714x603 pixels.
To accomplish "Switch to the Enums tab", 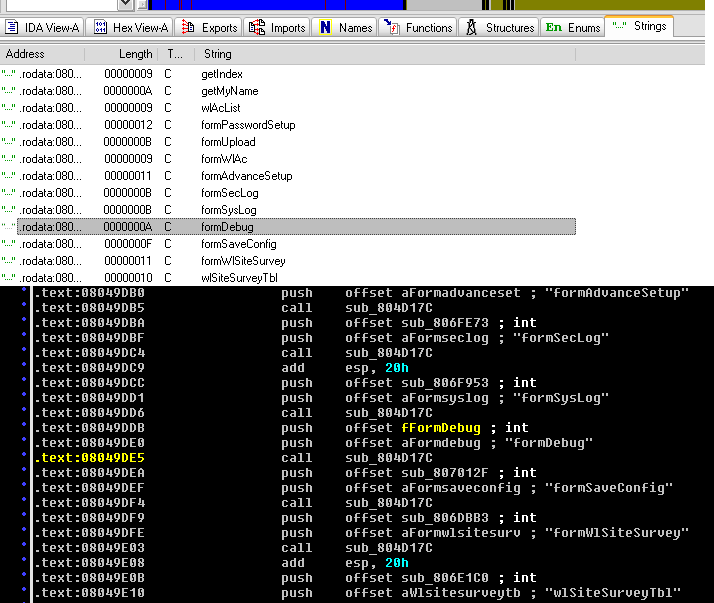I will pos(572,28).
